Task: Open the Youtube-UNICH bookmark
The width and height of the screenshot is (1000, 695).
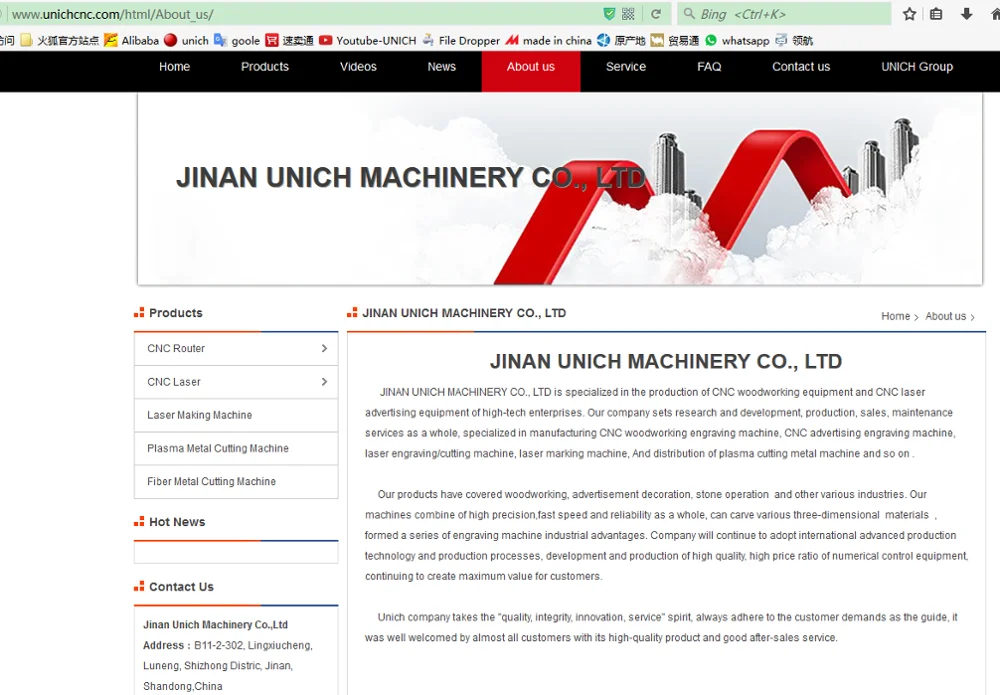Action: pyautogui.click(x=367, y=41)
